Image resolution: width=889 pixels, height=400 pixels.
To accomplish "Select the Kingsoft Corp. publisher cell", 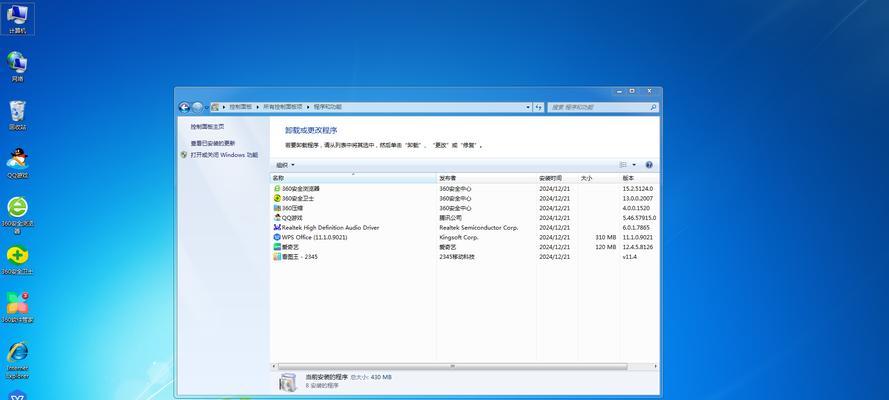I will [x=459, y=237].
